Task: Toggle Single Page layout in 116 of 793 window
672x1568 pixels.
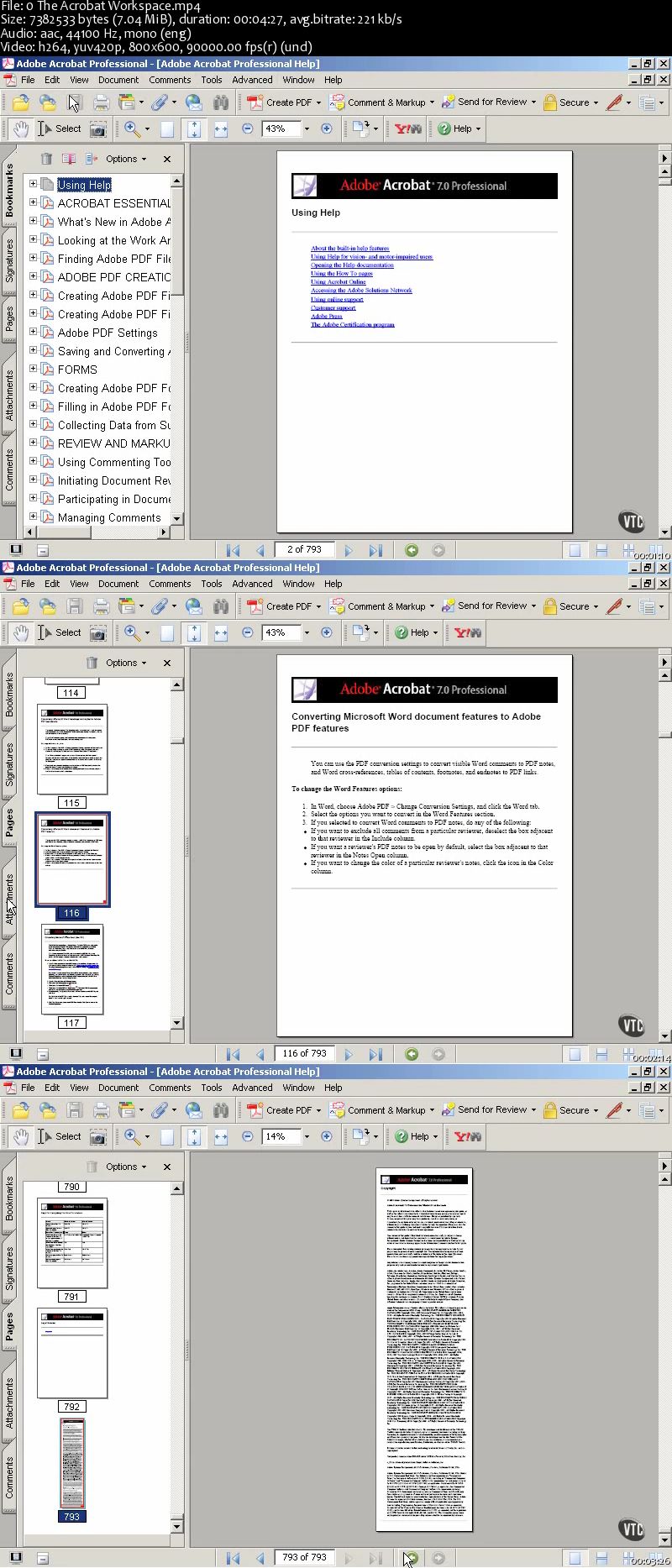Action: click(x=575, y=1054)
